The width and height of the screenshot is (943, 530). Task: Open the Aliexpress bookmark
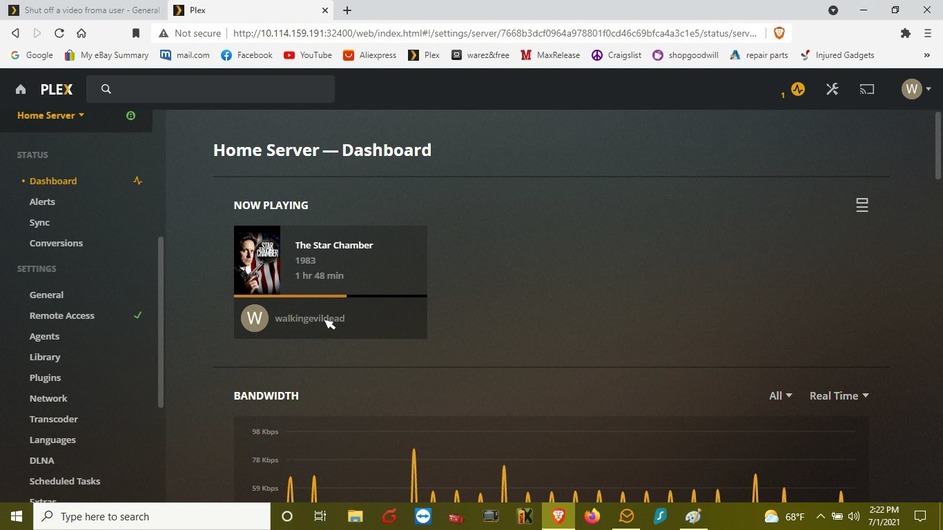370,55
